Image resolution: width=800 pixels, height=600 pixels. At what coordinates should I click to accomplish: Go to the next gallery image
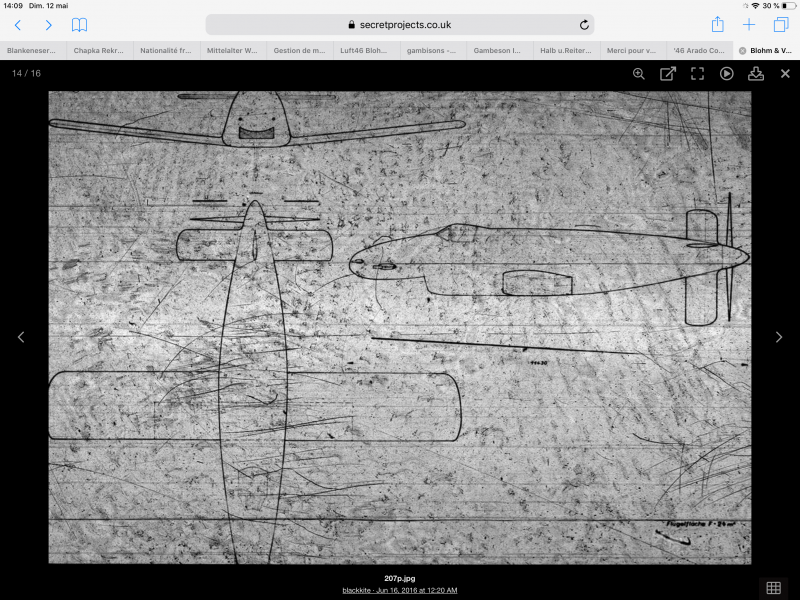779,338
